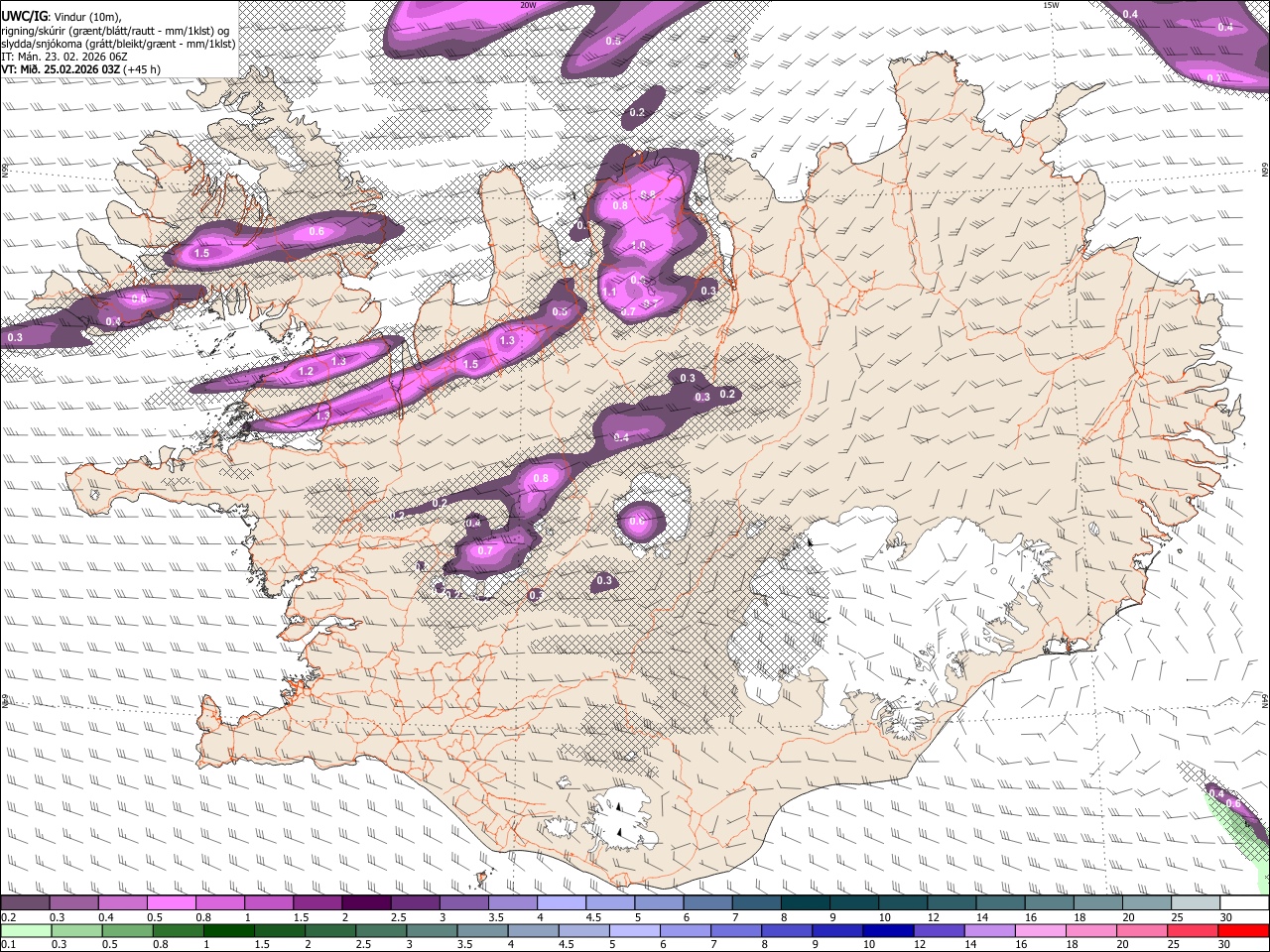The image size is (1270, 952).
Task: Click the "VT: Mið. 25.02.2026 03Z (+45 h)" line
Action: pyautogui.click(x=81, y=69)
